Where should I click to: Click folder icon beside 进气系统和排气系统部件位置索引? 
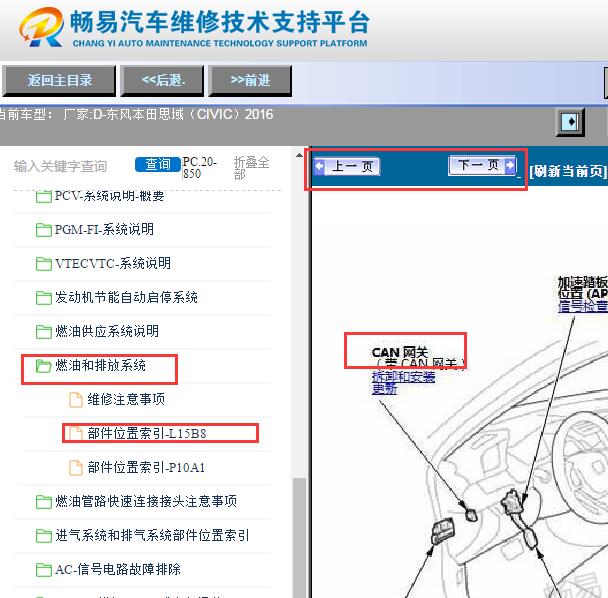click(x=43, y=536)
